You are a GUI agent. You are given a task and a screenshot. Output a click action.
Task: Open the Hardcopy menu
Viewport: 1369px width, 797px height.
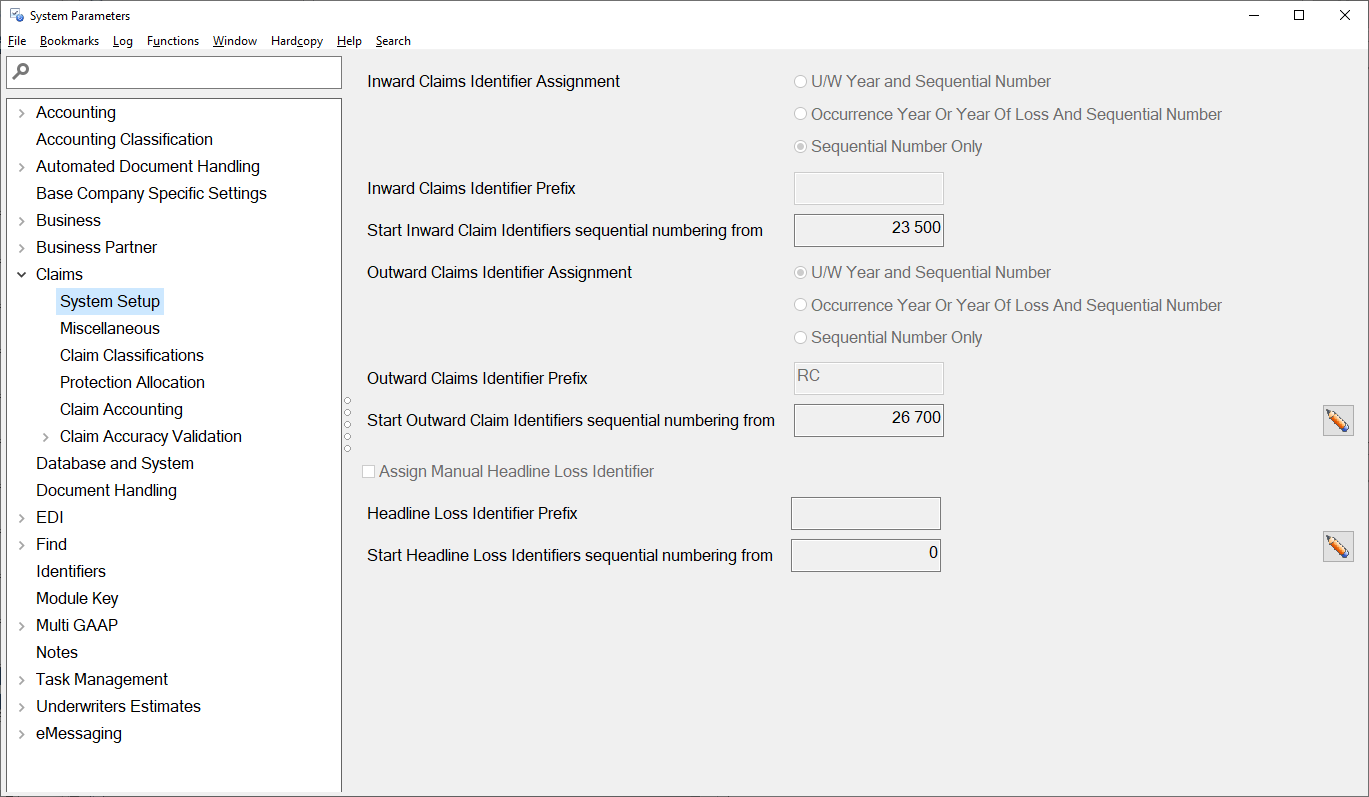[x=296, y=40]
